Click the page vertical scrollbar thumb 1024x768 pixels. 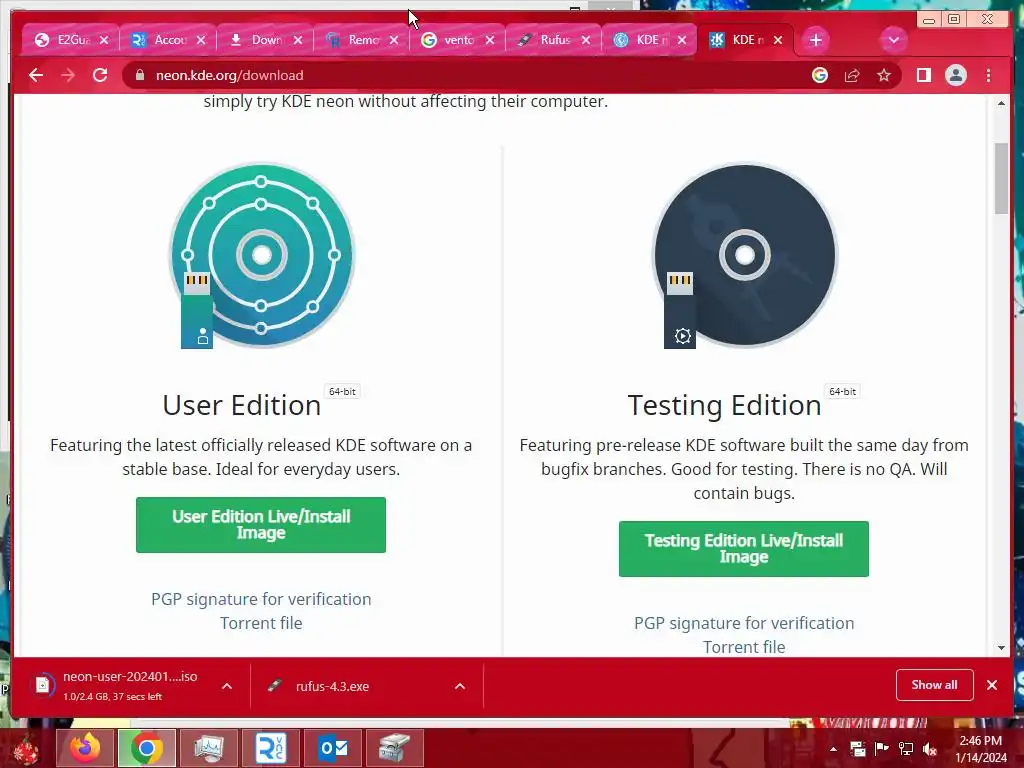(x=1001, y=178)
